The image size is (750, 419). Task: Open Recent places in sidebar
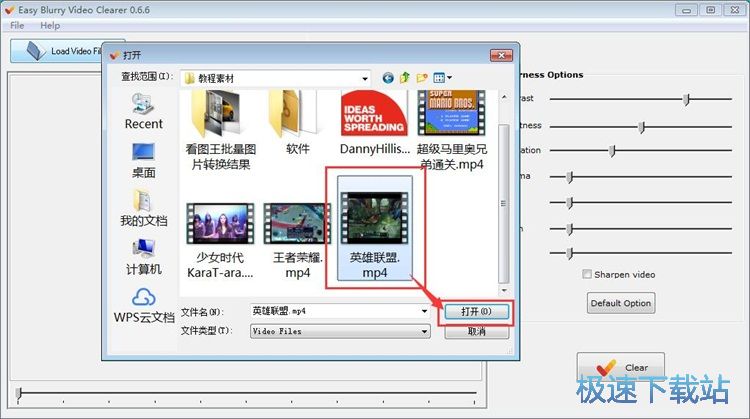143,111
